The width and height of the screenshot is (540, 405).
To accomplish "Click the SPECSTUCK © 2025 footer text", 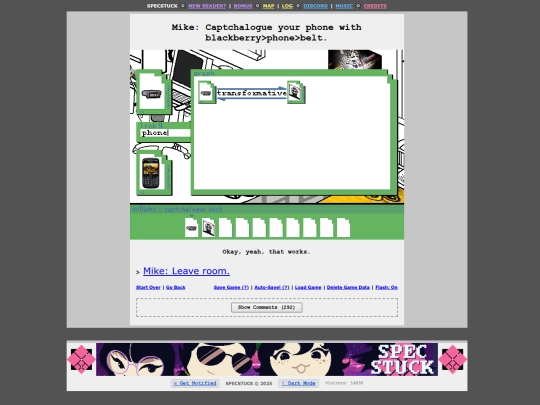I will coord(249,383).
